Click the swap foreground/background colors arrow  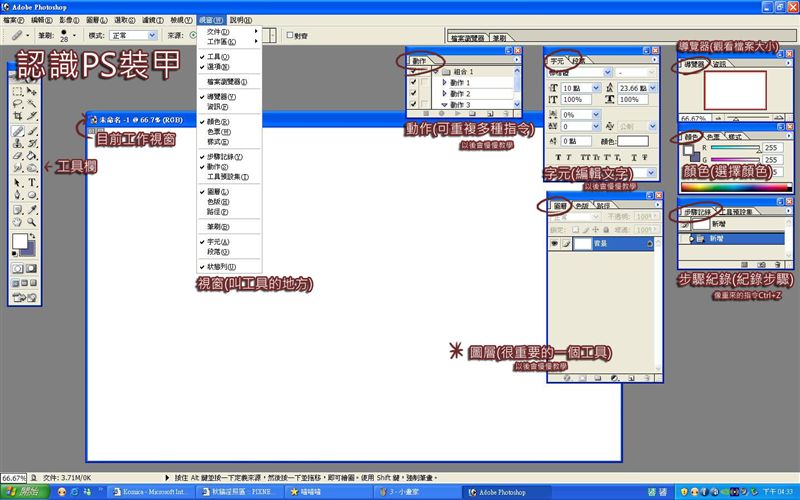tap(33, 236)
